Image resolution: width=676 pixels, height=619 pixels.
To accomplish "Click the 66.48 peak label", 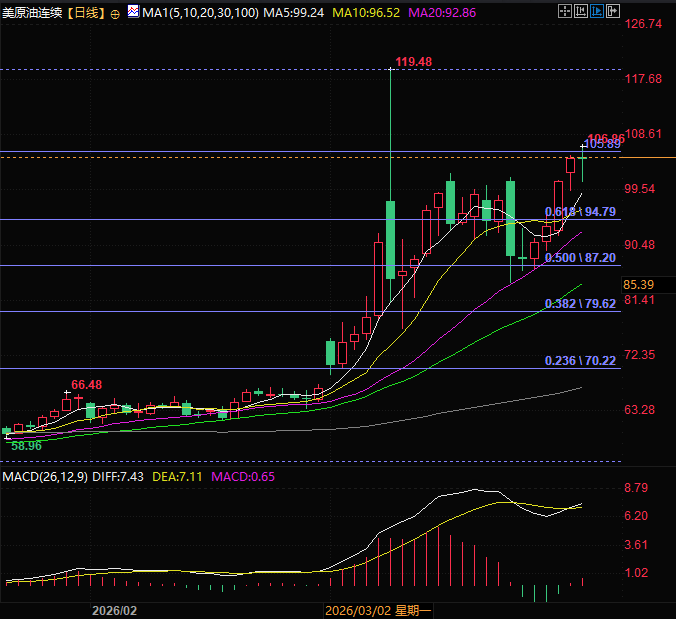I will [x=87, y=385].
